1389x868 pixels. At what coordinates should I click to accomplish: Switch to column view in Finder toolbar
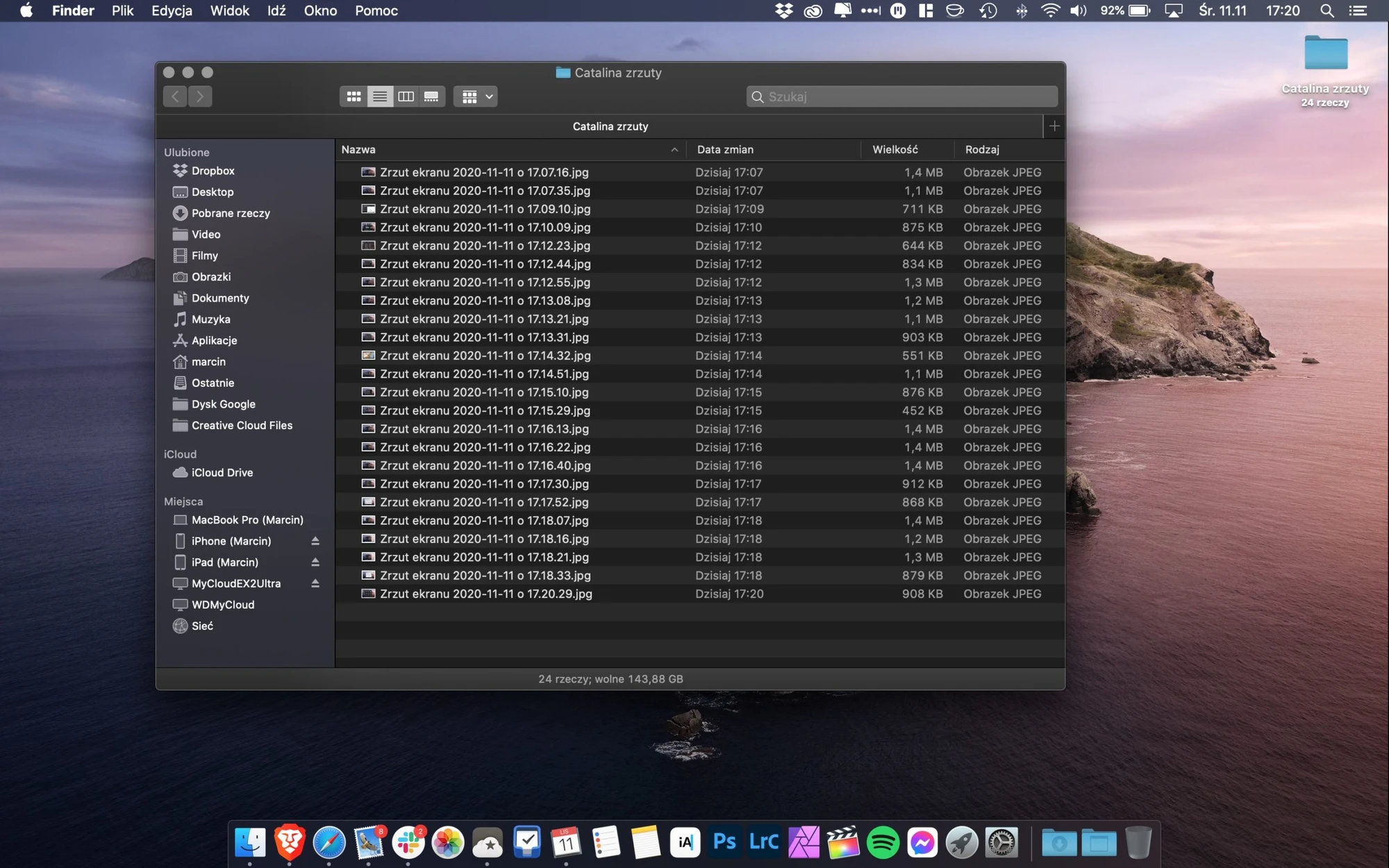[406, 97]
